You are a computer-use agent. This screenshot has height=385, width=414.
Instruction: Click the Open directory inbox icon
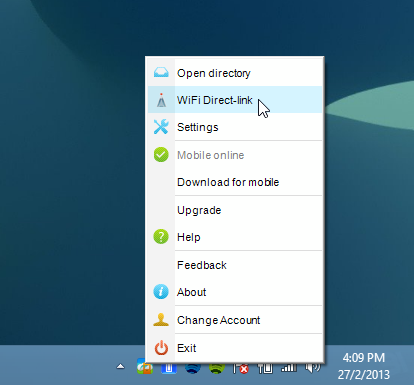tap(161, 72)
